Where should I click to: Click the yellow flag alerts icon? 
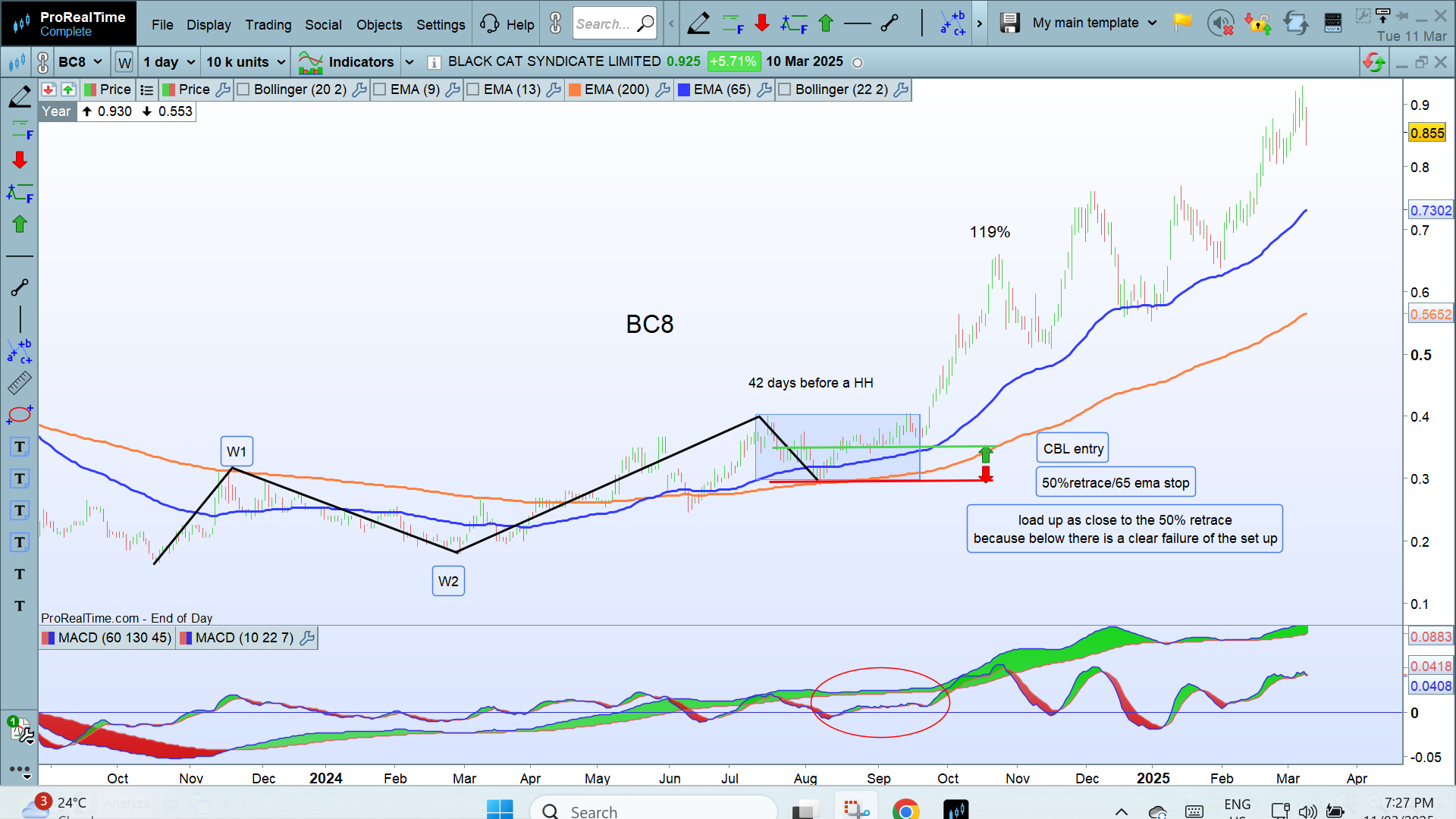pos(1182,23)
